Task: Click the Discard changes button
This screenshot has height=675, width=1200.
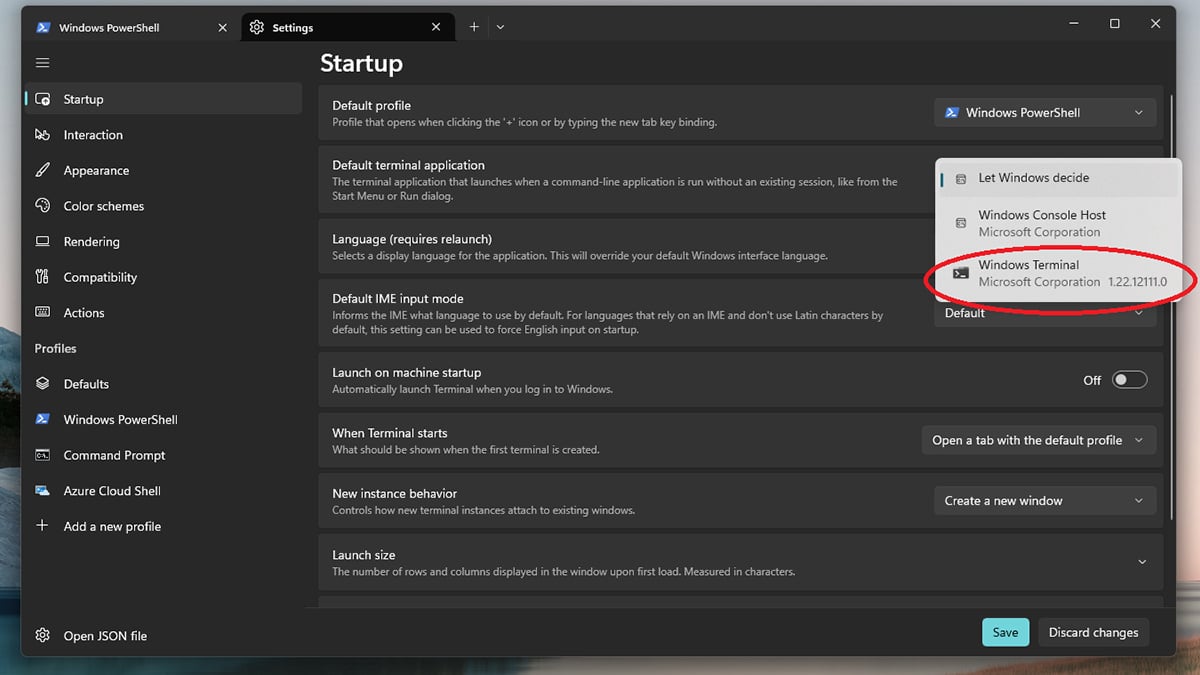Action: pyautogui.click(x=1093, y=632)
